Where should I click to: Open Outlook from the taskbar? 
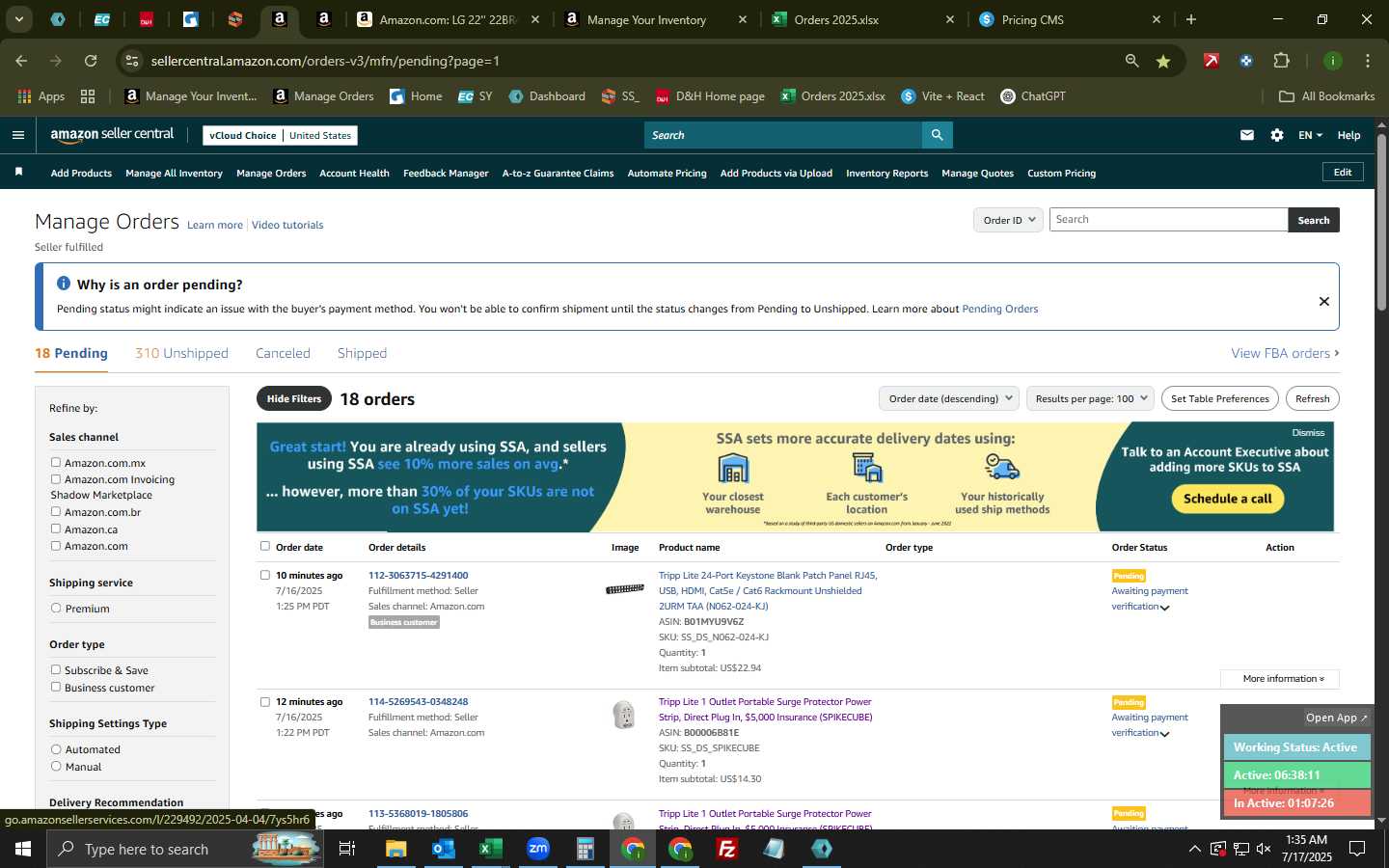click(x=443, y=849)
